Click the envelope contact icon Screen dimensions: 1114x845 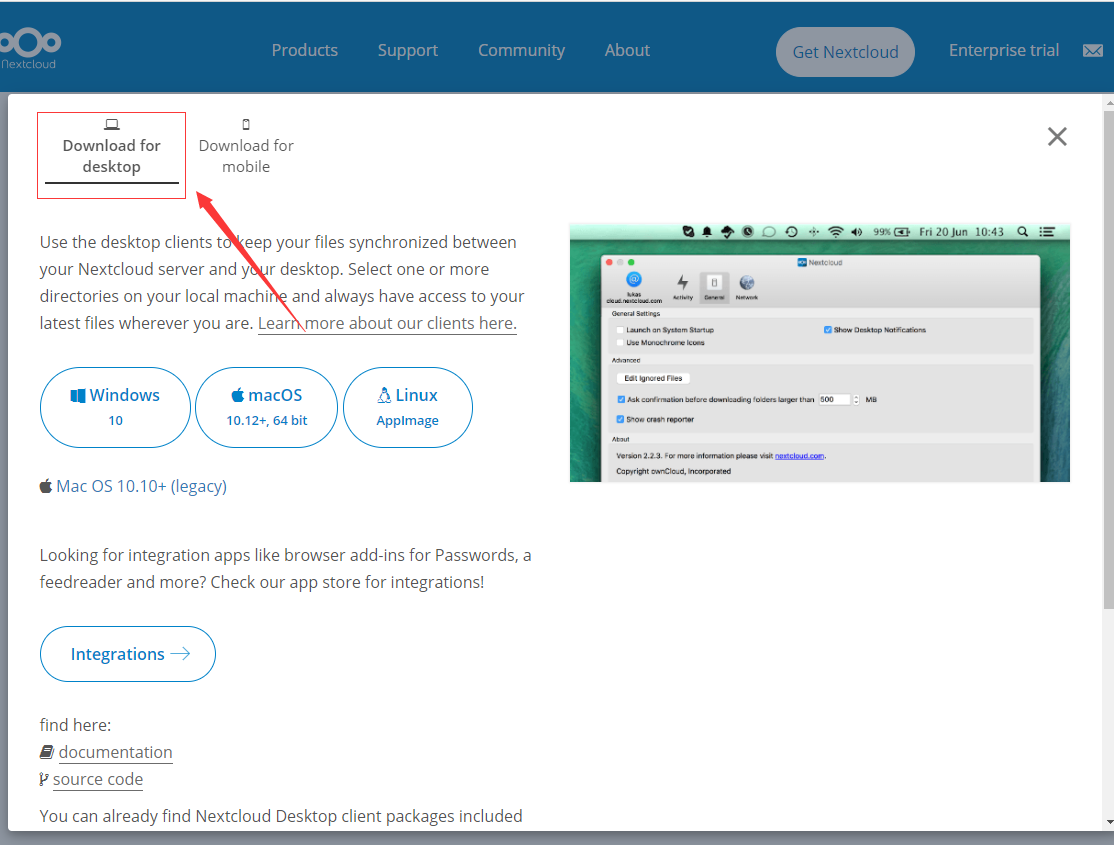pos(1093,50)
